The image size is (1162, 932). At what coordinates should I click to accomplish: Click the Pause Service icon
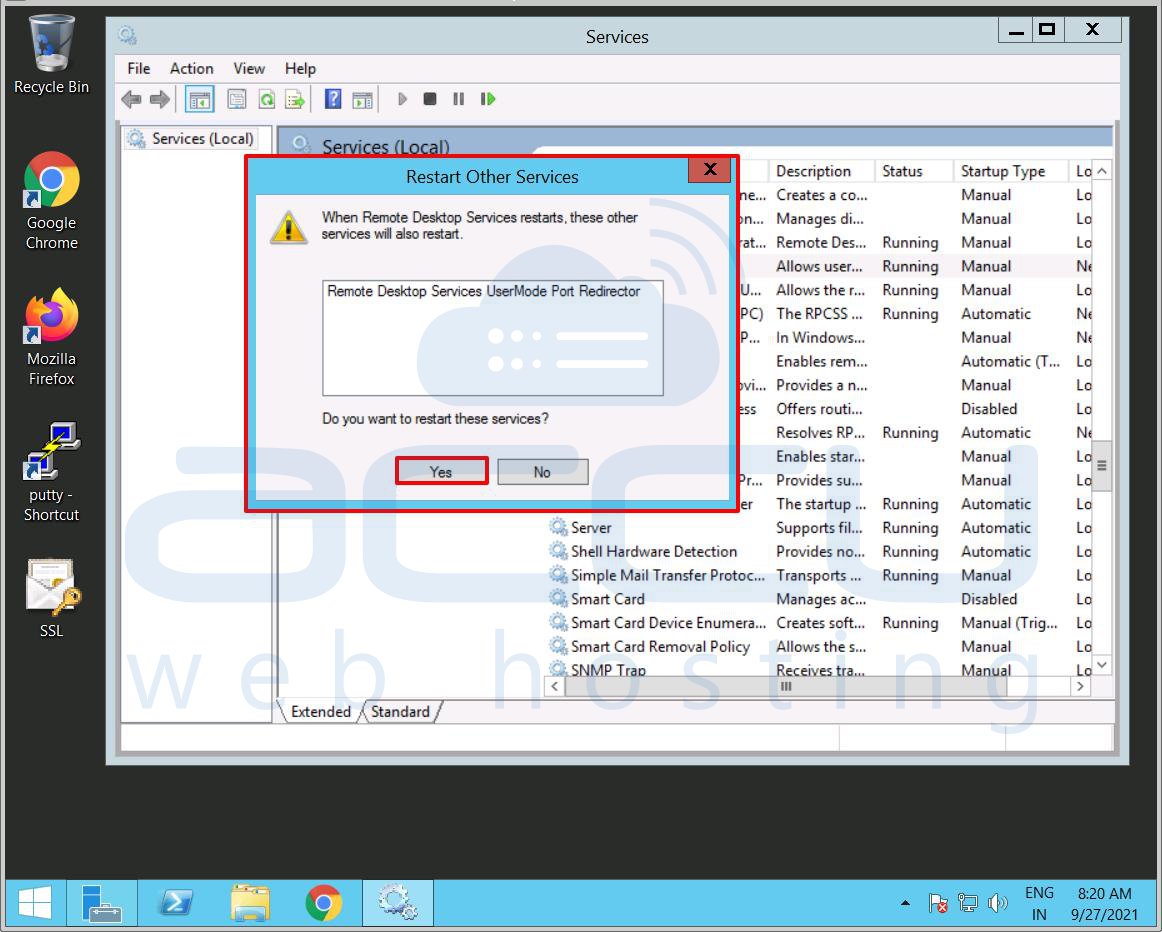pyautogui.click(x=459, y=99)
